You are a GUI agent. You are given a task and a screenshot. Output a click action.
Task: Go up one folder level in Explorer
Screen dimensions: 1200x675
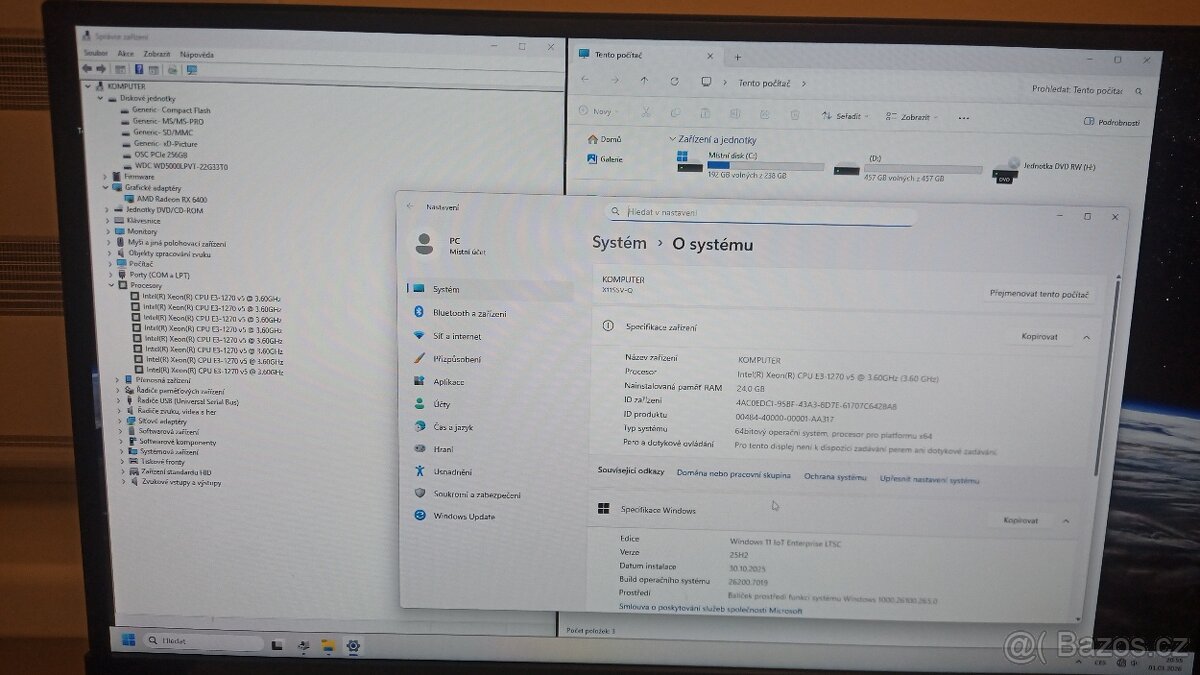[644, 81]
